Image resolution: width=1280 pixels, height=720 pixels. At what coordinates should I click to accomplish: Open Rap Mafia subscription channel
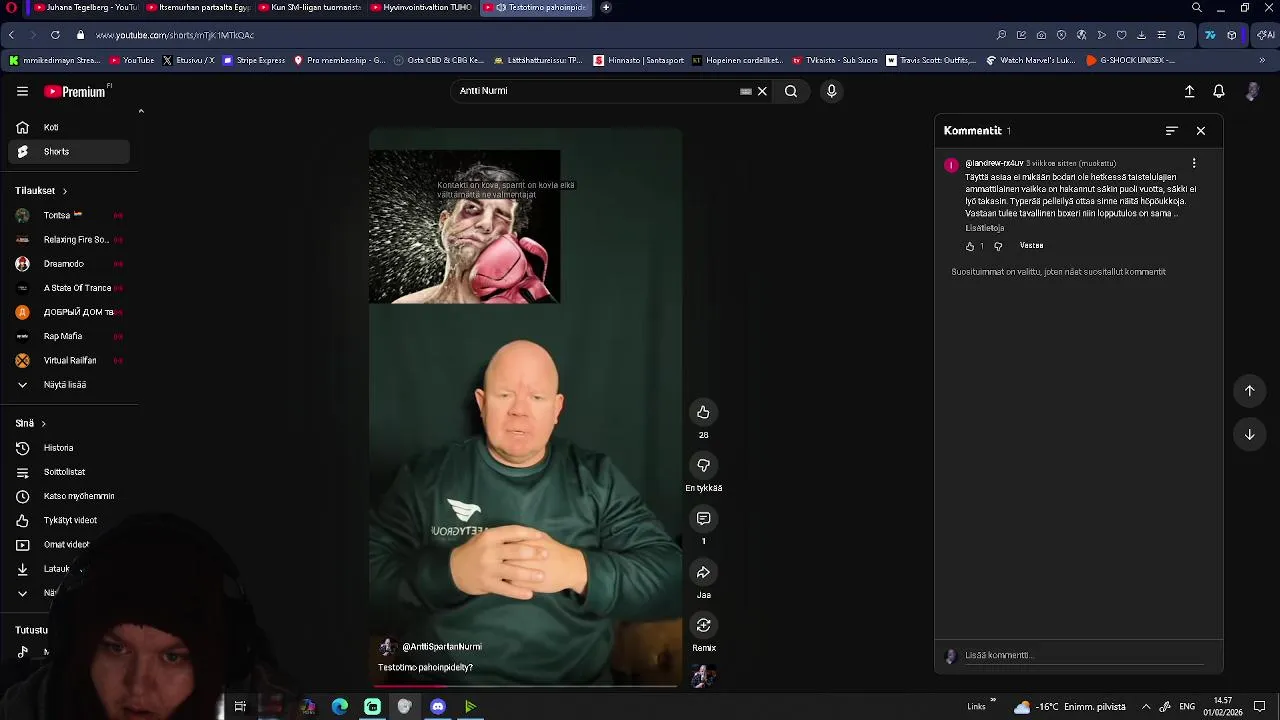68,336
